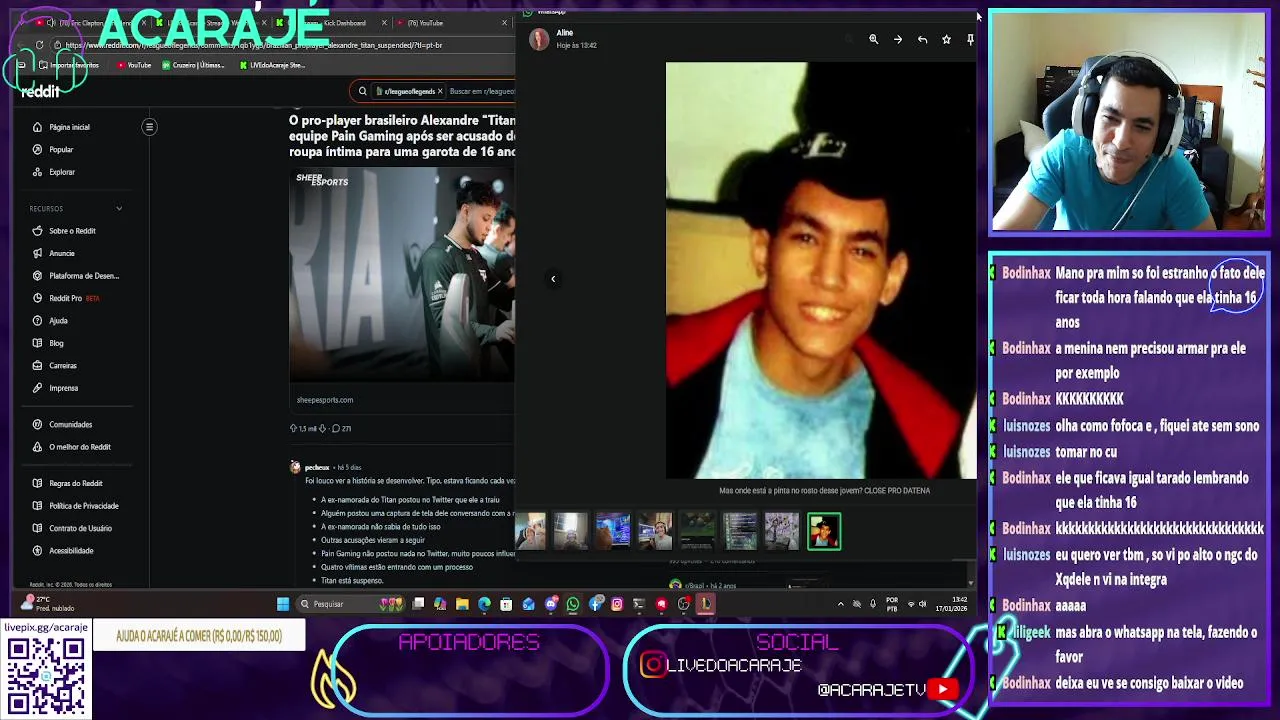This screenshot has height=720, width=1280.
Task: Select the third thumbnail in viewer strip
Action: (613, 531)
